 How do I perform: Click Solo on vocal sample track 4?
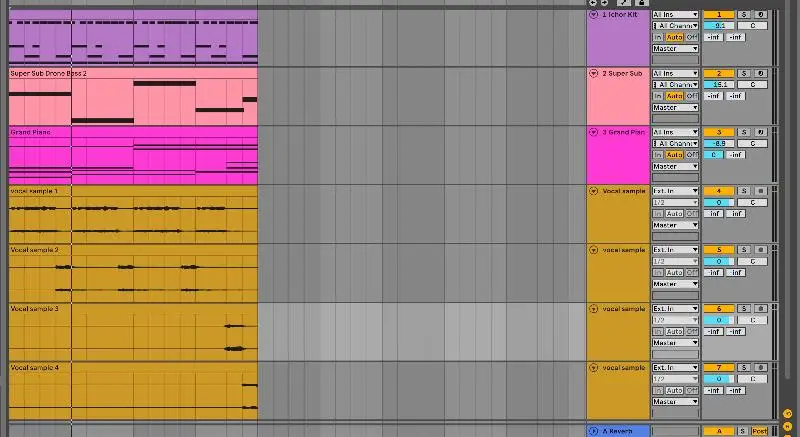point(744,191)
